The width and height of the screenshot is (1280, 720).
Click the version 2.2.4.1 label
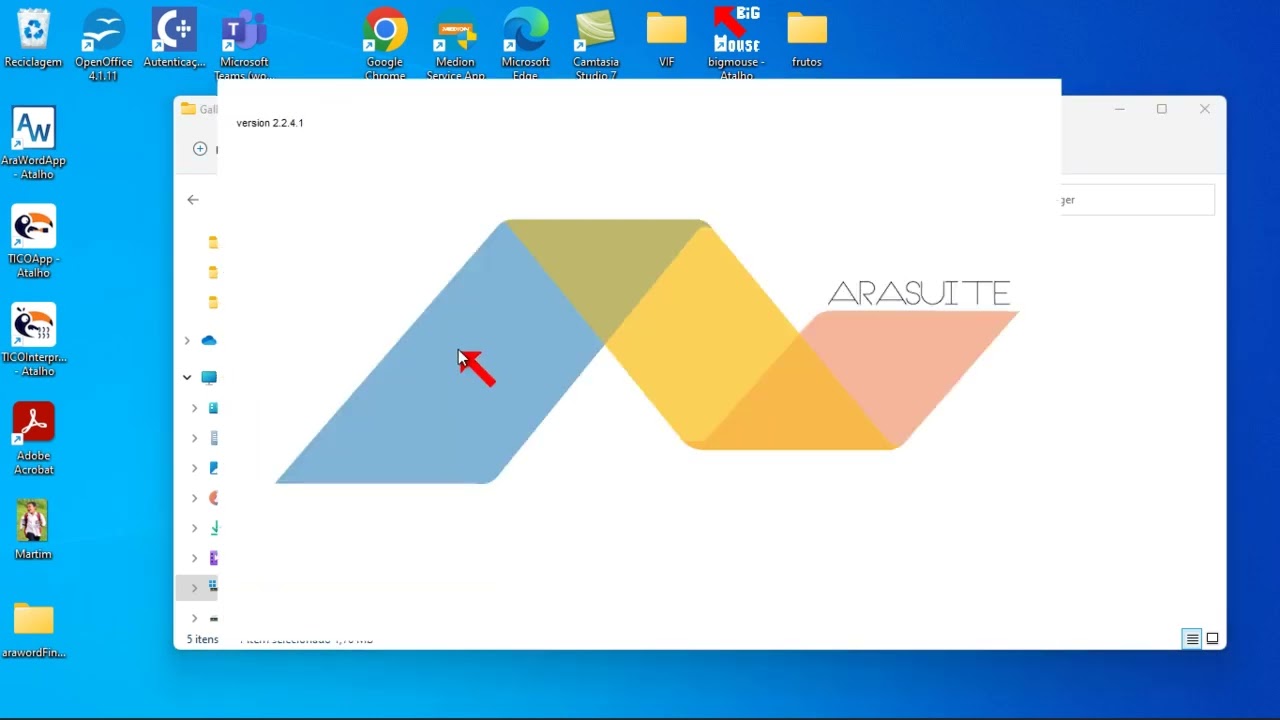tap(270, 123)
